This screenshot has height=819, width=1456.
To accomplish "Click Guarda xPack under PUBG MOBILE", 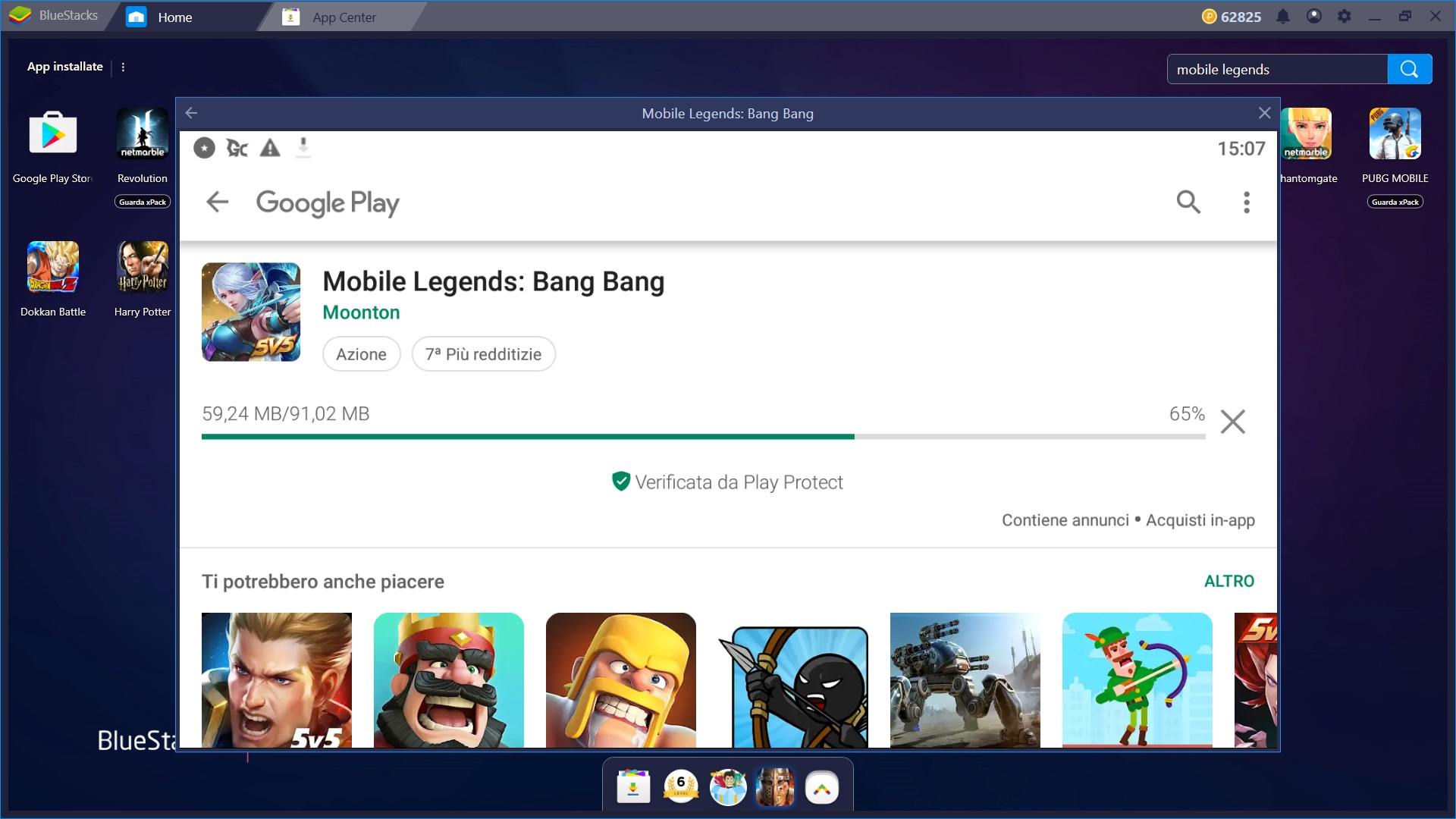I will pyautogui.click(x=1395, y=202).
